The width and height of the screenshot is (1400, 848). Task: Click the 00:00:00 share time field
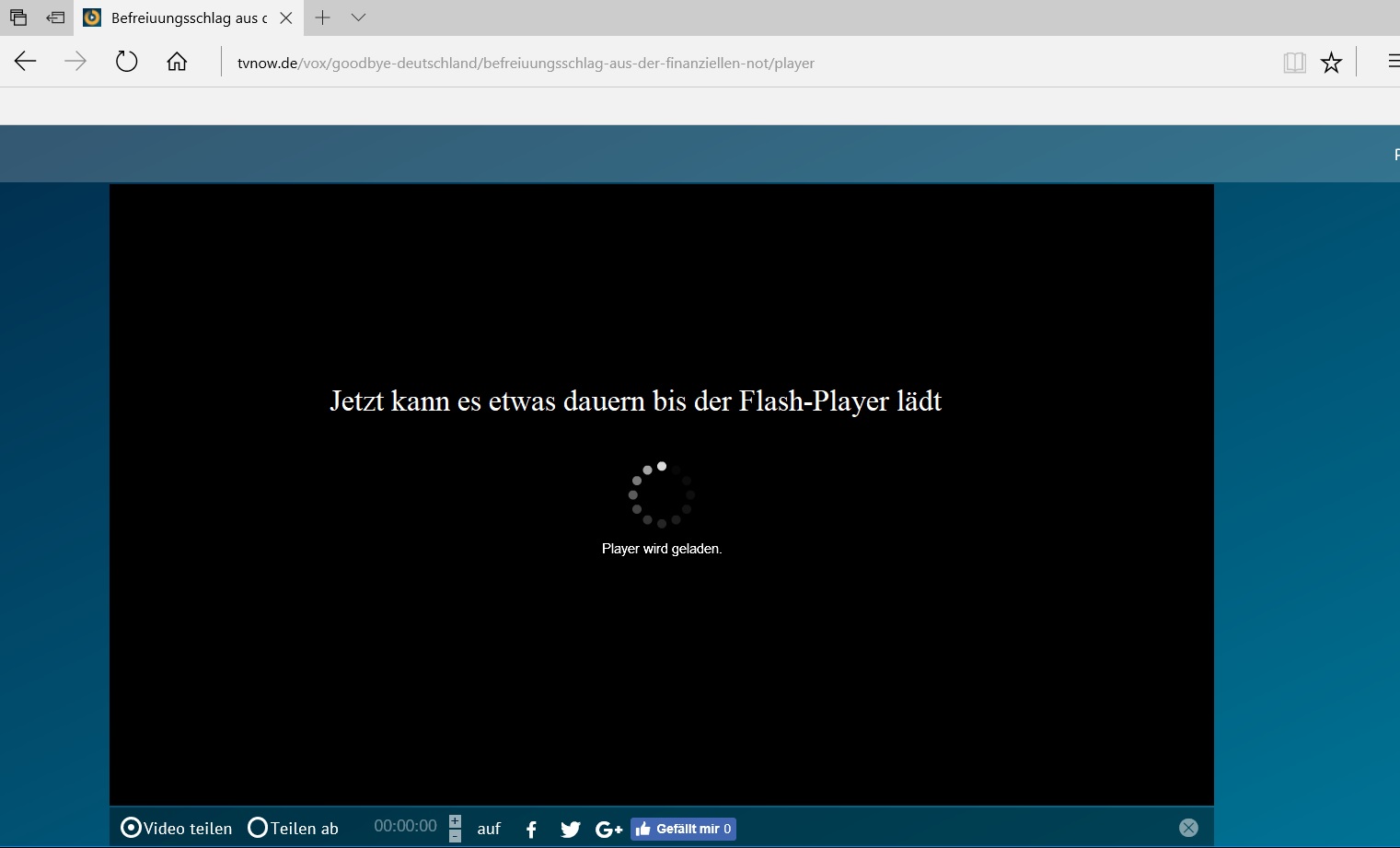pos(405,827)
